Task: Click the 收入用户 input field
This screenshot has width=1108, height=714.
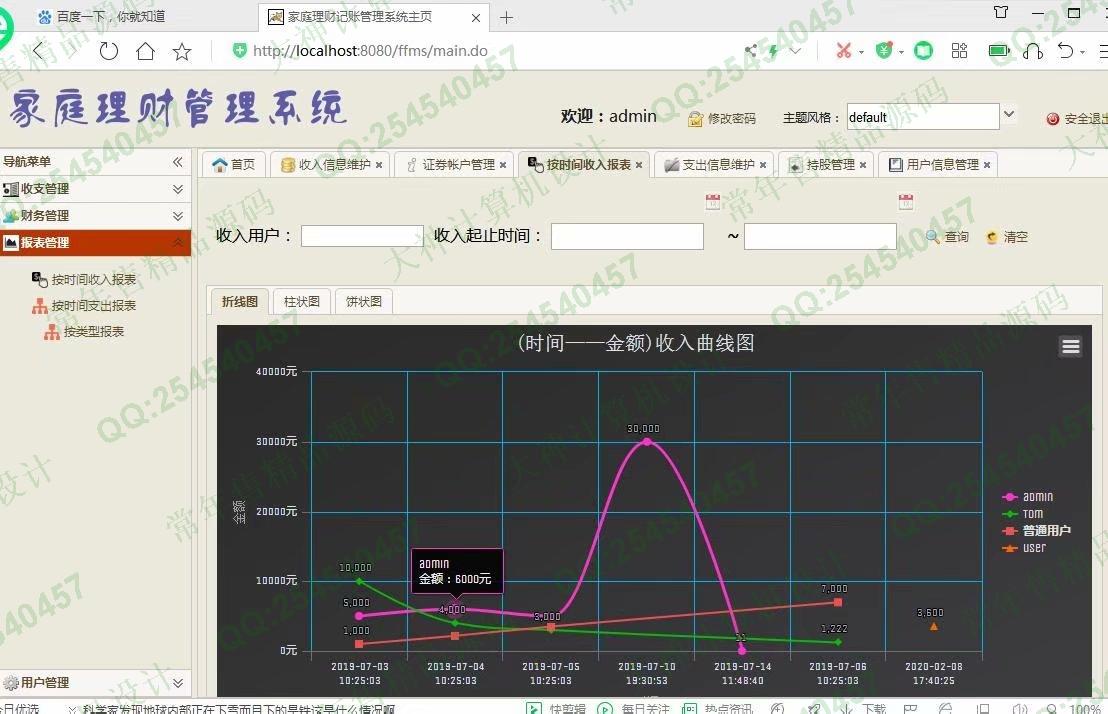Action: pos(362,236)
